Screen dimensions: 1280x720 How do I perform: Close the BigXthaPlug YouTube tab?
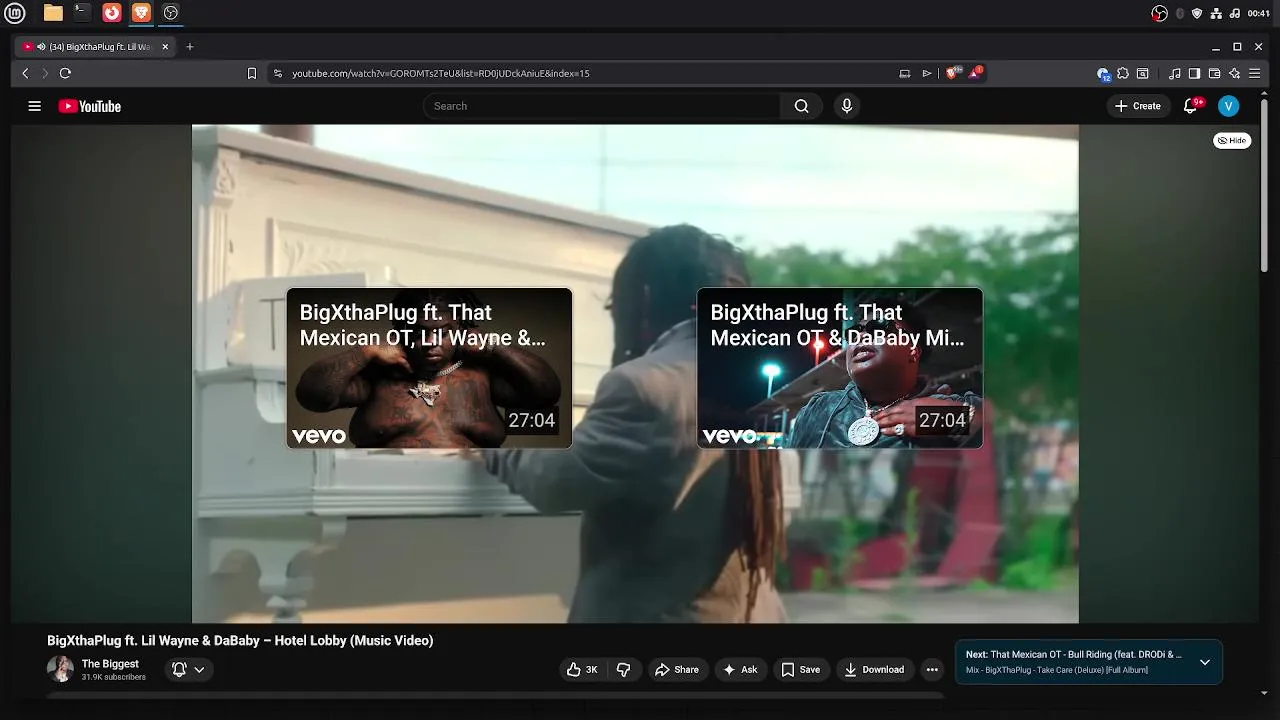click(165, 47)
